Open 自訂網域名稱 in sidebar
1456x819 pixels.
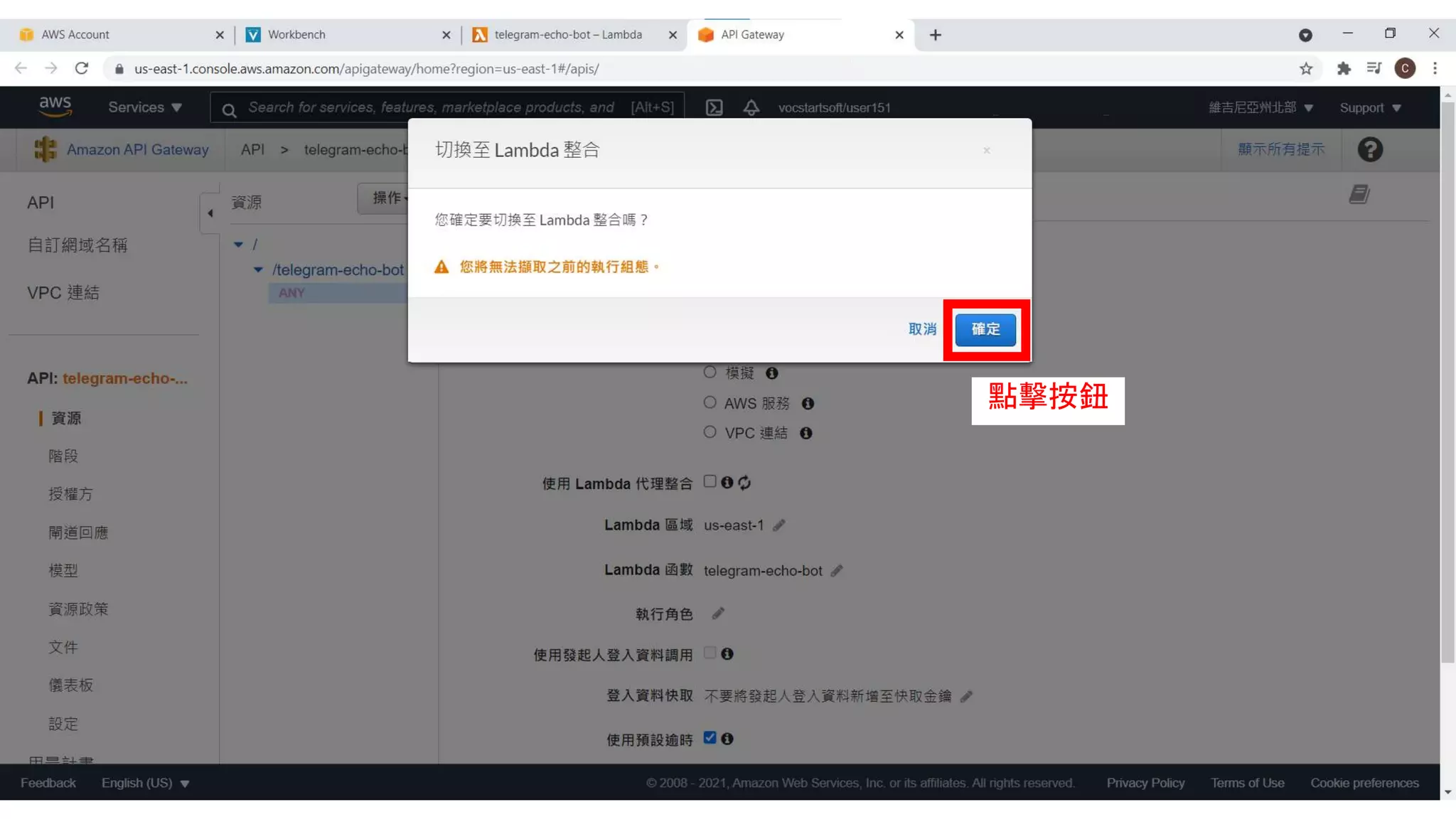click(x=77, y=245)
